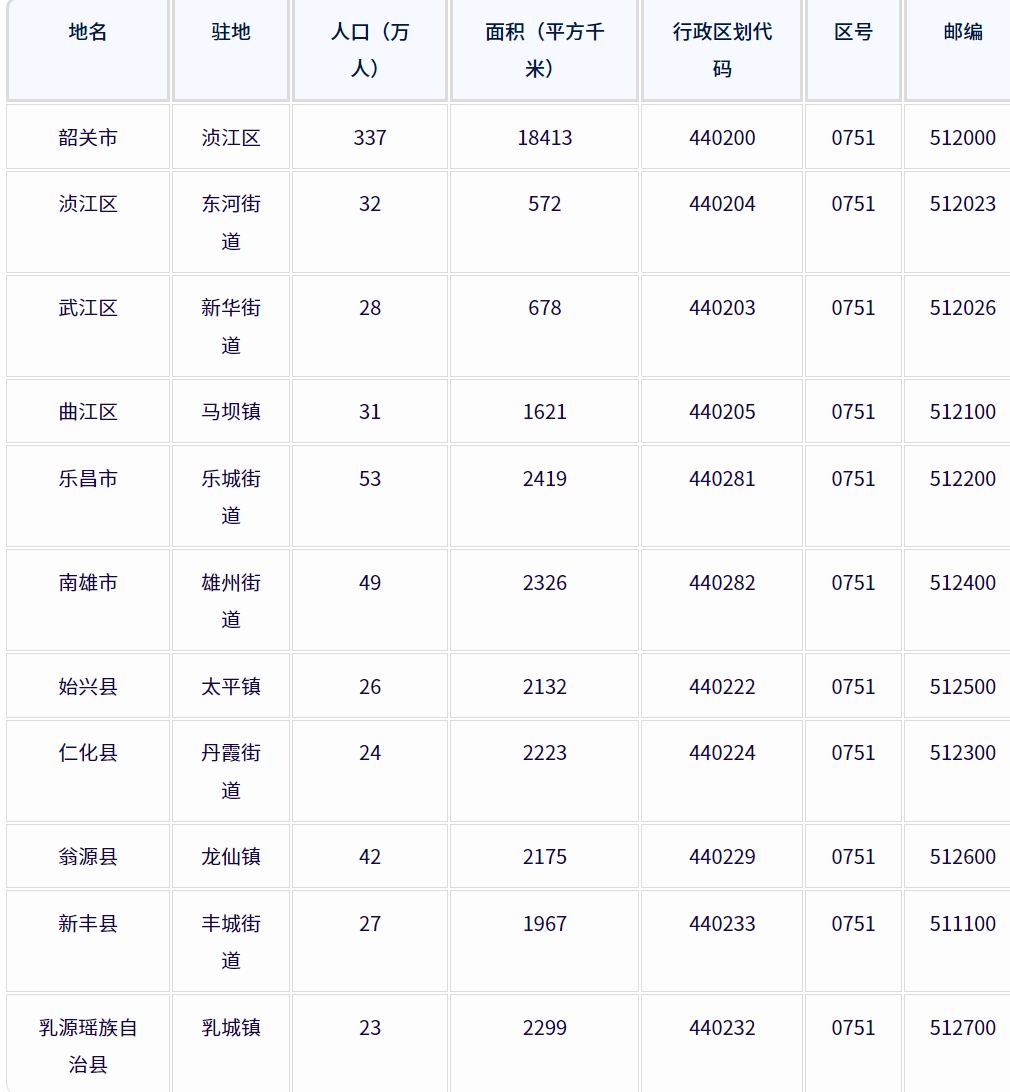Click the 东河街道 seat cell
Image resolution: width=1010 pixels, height=1092 pixels.
point(231,222)
